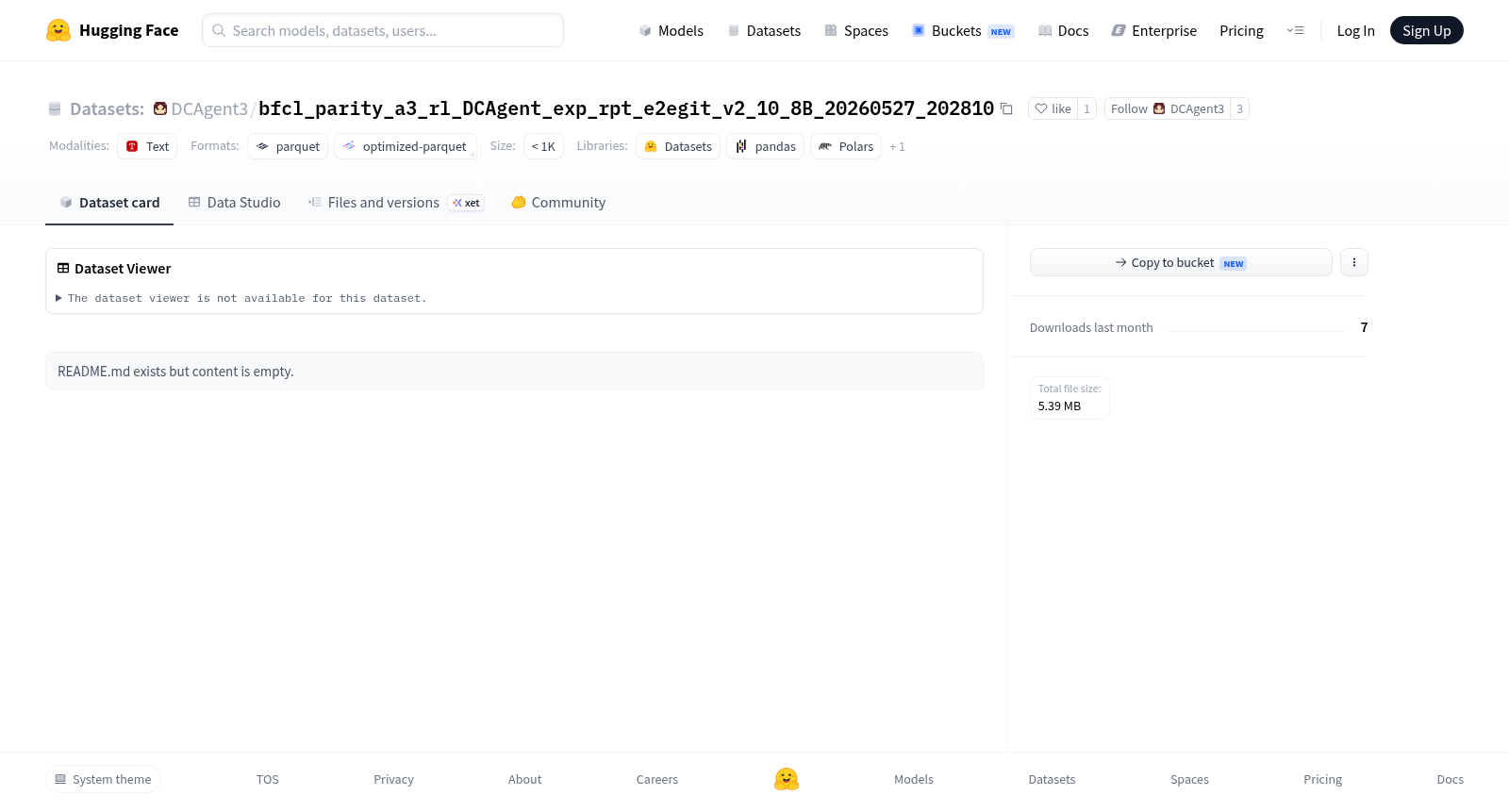
Task: Click the follower count 3
Action: click(x=1239, y=108)
